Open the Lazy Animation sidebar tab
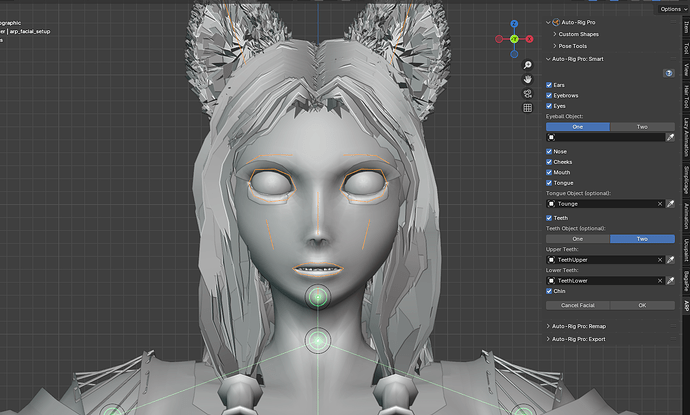 click(686, 137)
